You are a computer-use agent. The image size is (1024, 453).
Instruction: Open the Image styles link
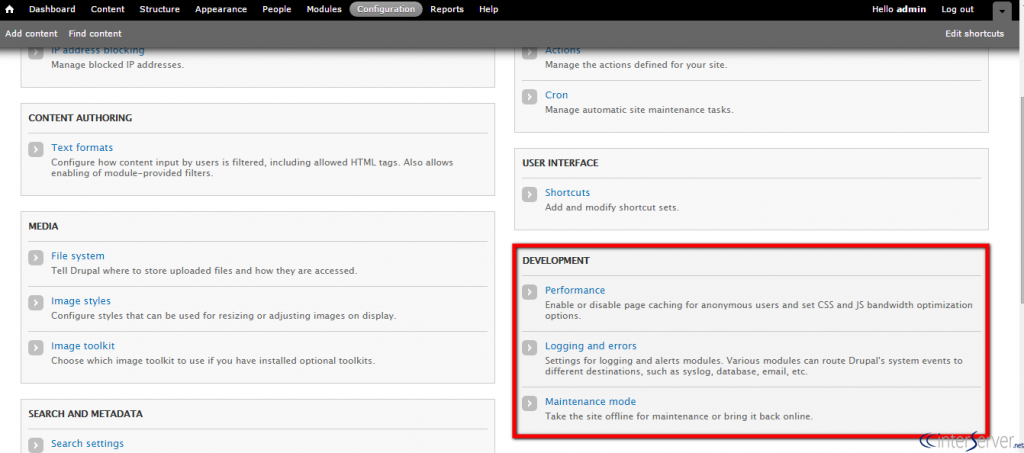[81, 301]
